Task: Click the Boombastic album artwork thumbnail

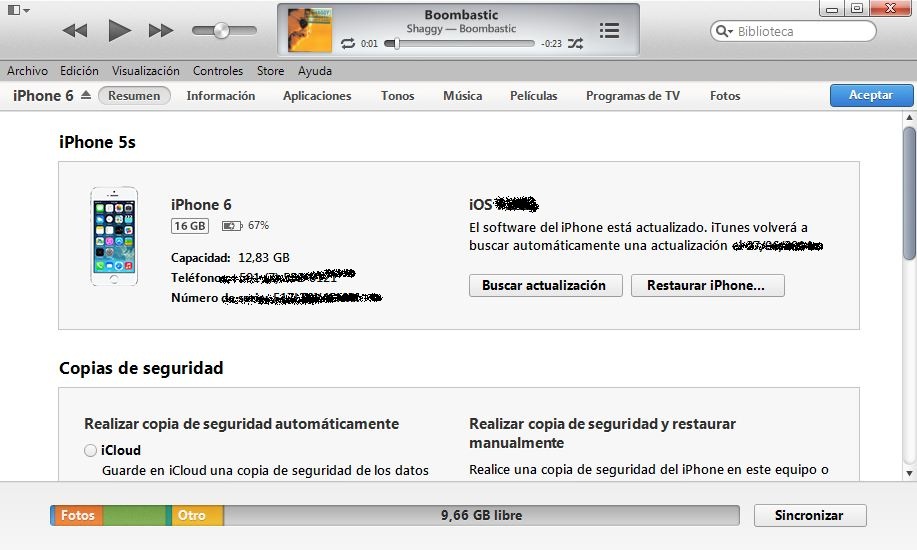Action: click(310, 30)
